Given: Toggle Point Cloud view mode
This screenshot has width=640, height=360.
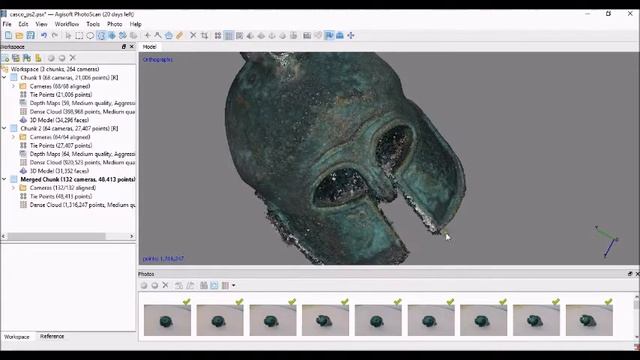Looking at the screenshot, I should (x=218, y=36).
